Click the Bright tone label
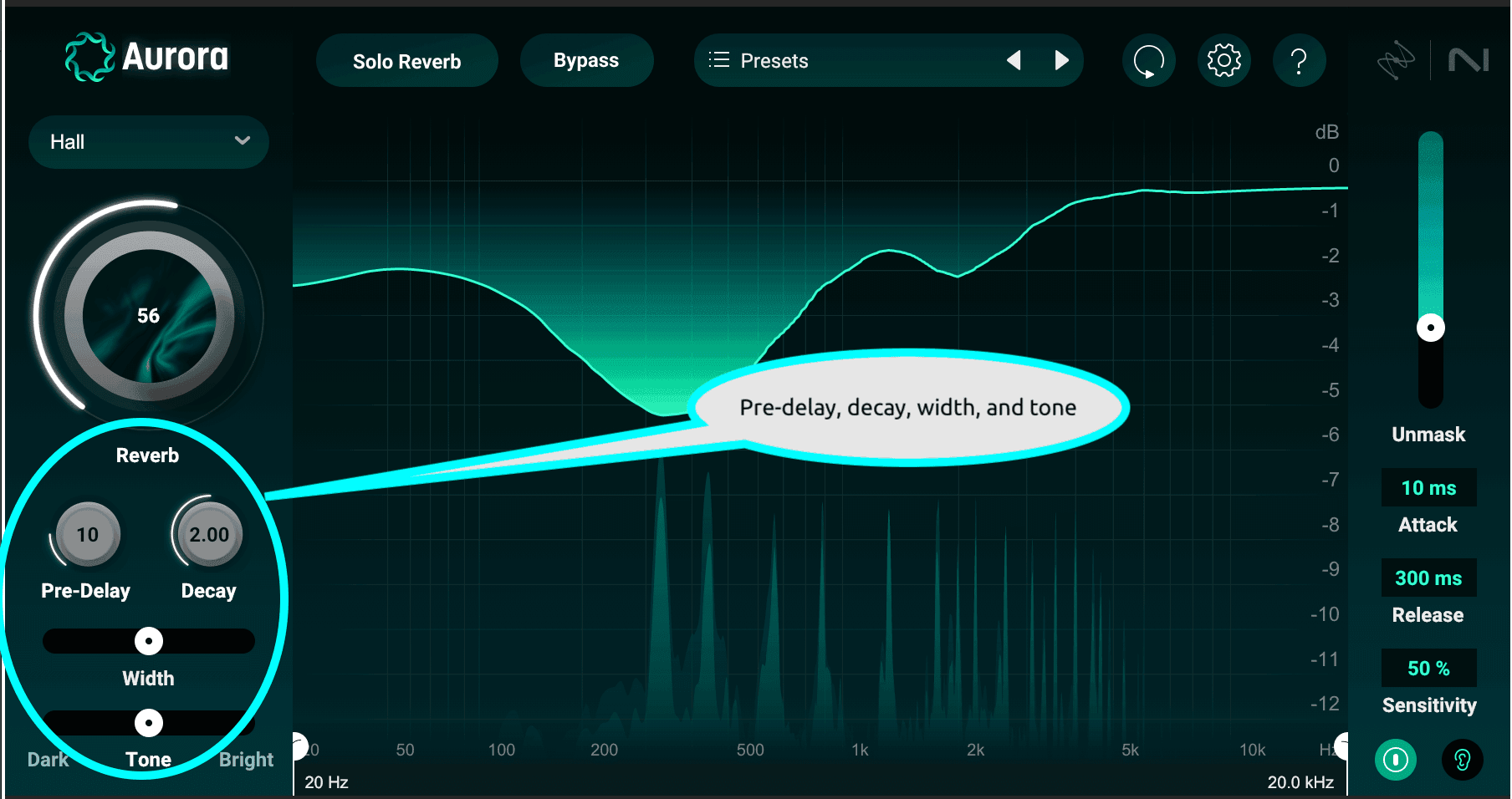Viewport: 1512px width, 799px height. click(x=247, y=760)
